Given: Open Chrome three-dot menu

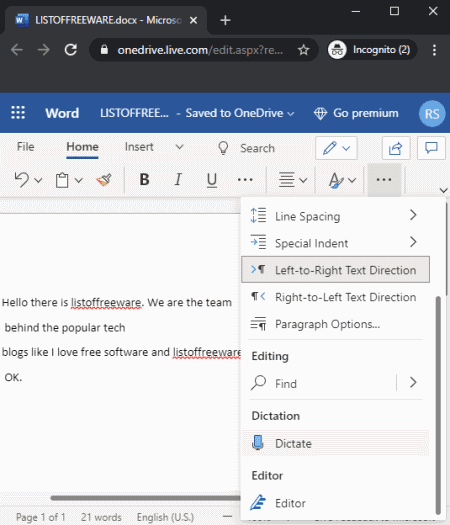Looking at the screenshot, I should pyautogui.click(x=434, y=50).
